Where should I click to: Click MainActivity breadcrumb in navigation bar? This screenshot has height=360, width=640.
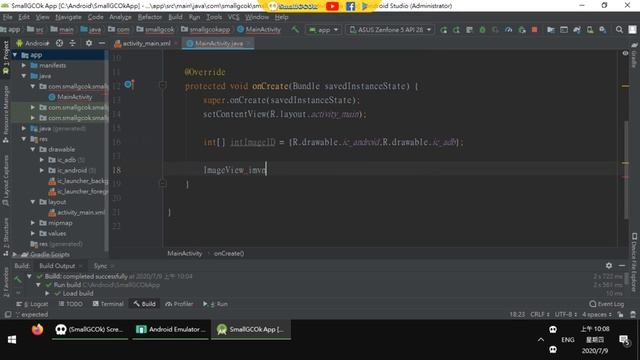point(258,30)
